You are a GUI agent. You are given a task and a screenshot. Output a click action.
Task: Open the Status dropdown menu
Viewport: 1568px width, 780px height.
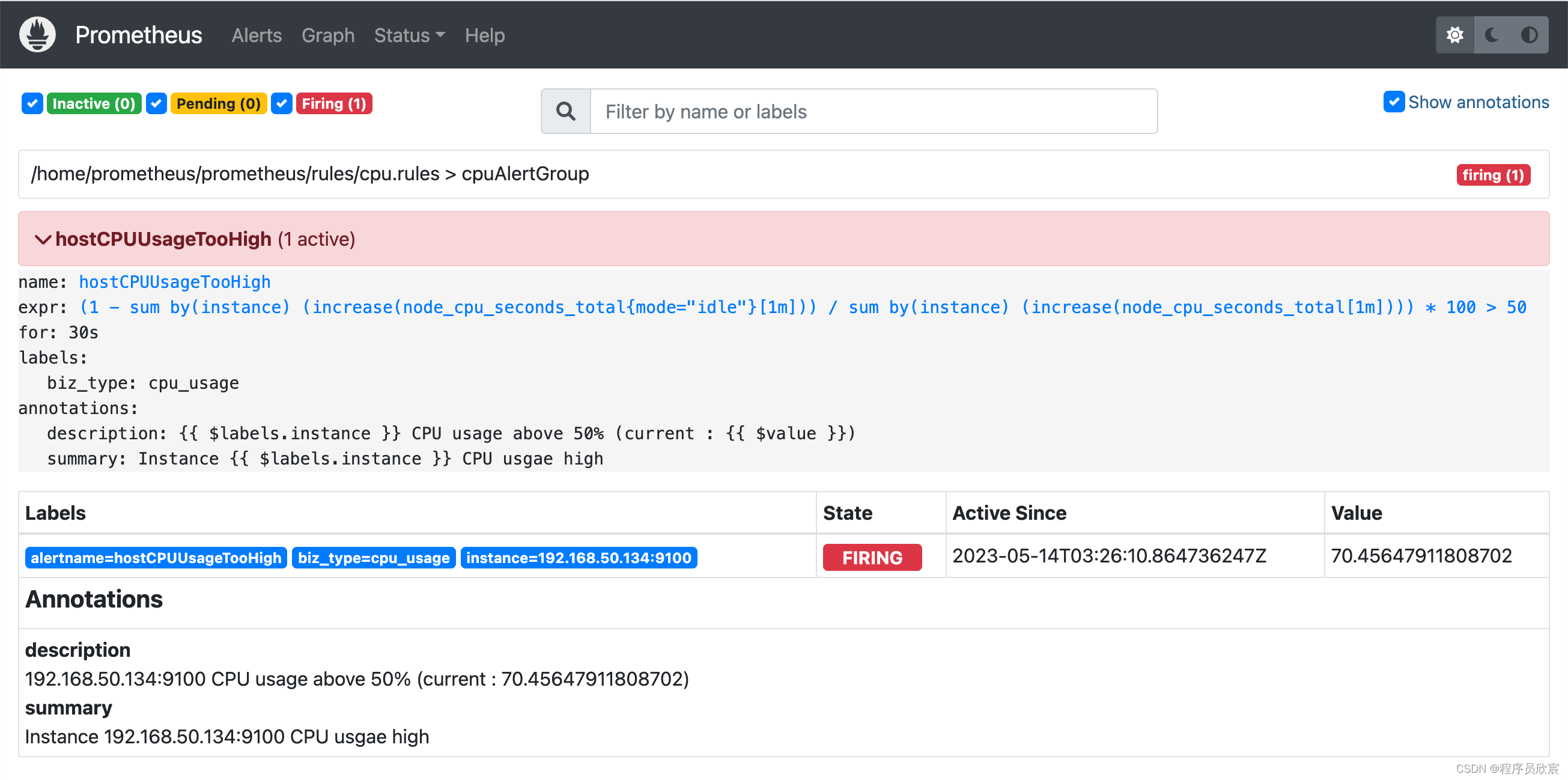pyautogui.click(x=409, y=35)
